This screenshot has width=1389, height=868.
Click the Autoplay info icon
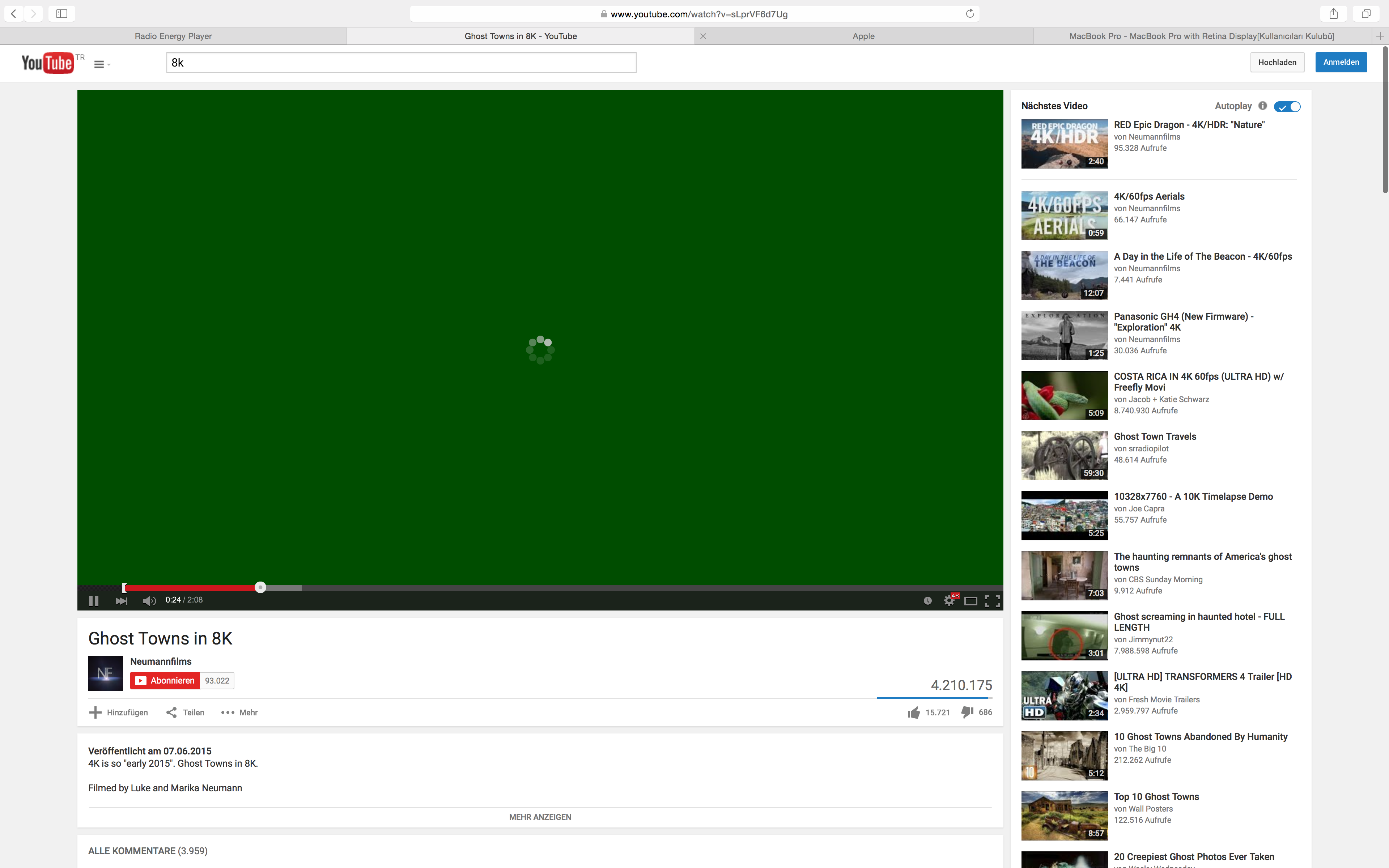click(x=1263, y=106)
